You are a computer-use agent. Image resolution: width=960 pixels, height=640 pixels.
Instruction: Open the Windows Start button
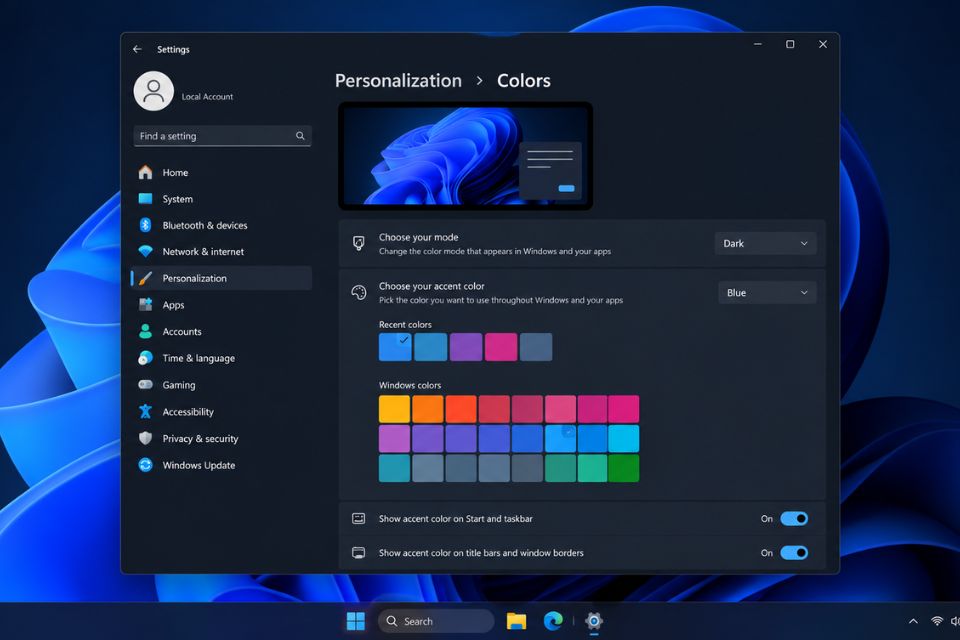356,621
